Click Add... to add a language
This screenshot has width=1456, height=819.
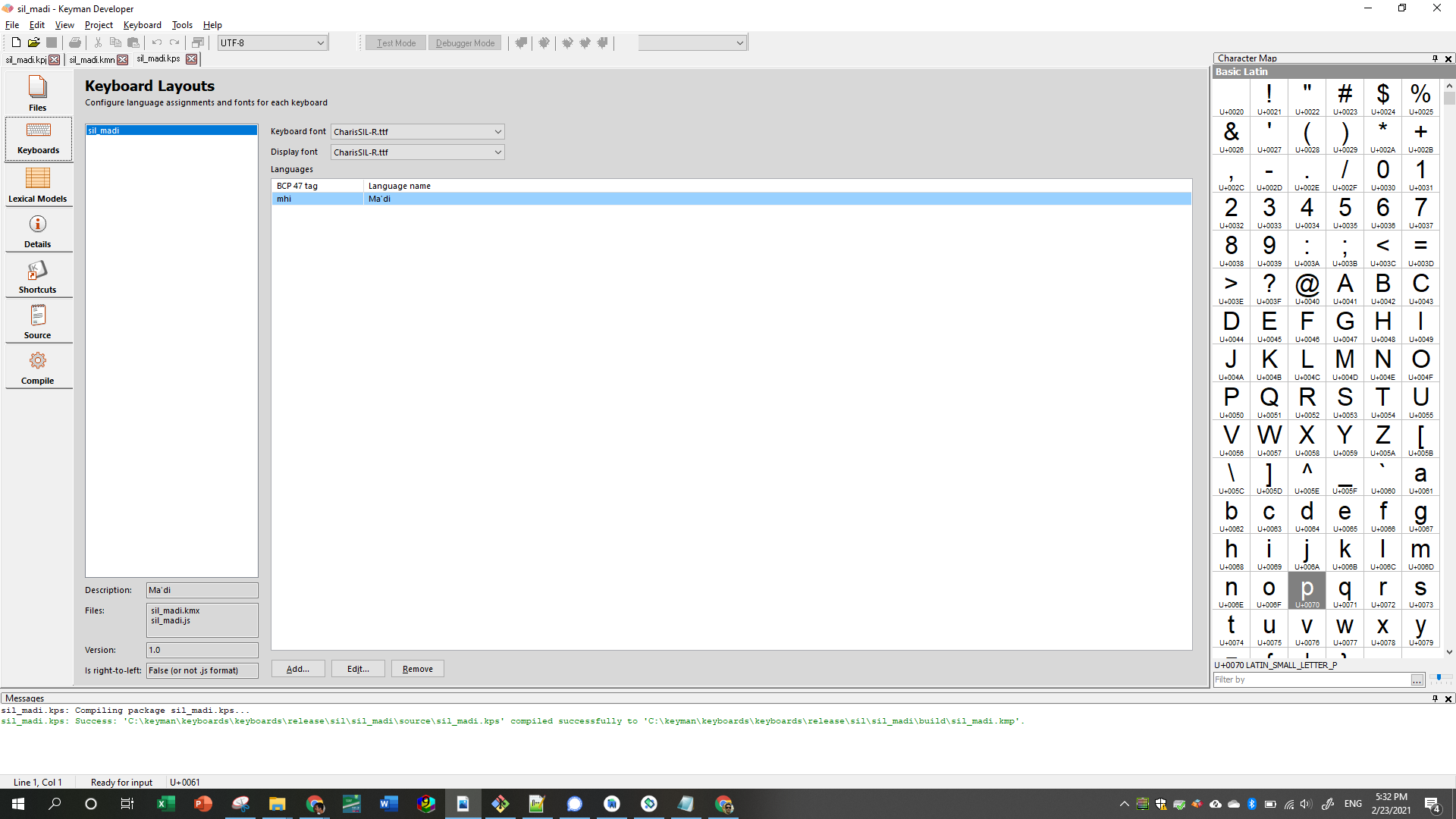(x=298, y=669)
